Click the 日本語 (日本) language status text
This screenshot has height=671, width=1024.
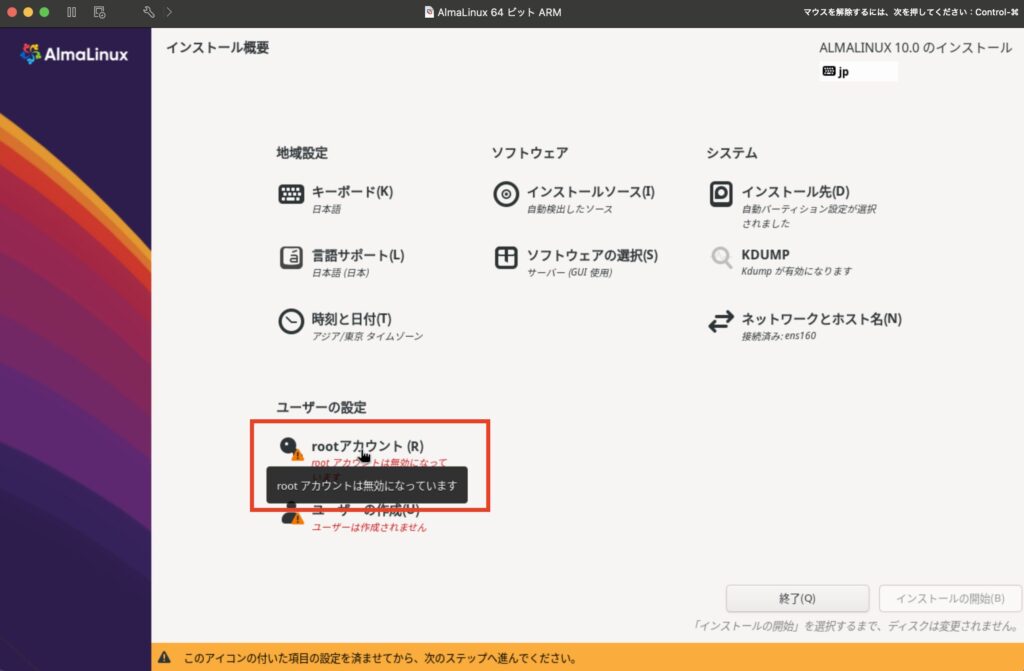(340, 272)
